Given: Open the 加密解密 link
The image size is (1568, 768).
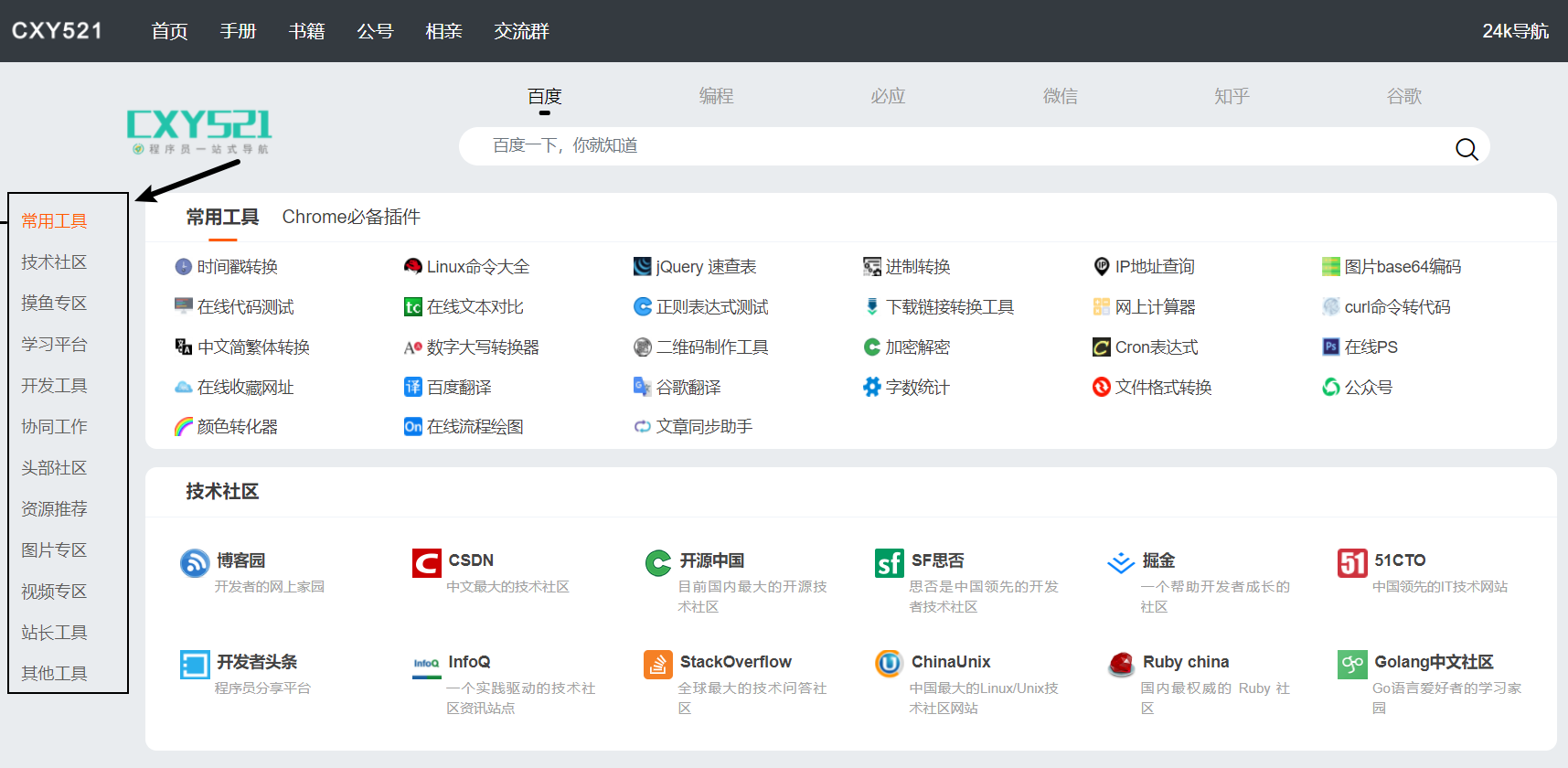Looking at the screenshot, I should pos(917,347).
